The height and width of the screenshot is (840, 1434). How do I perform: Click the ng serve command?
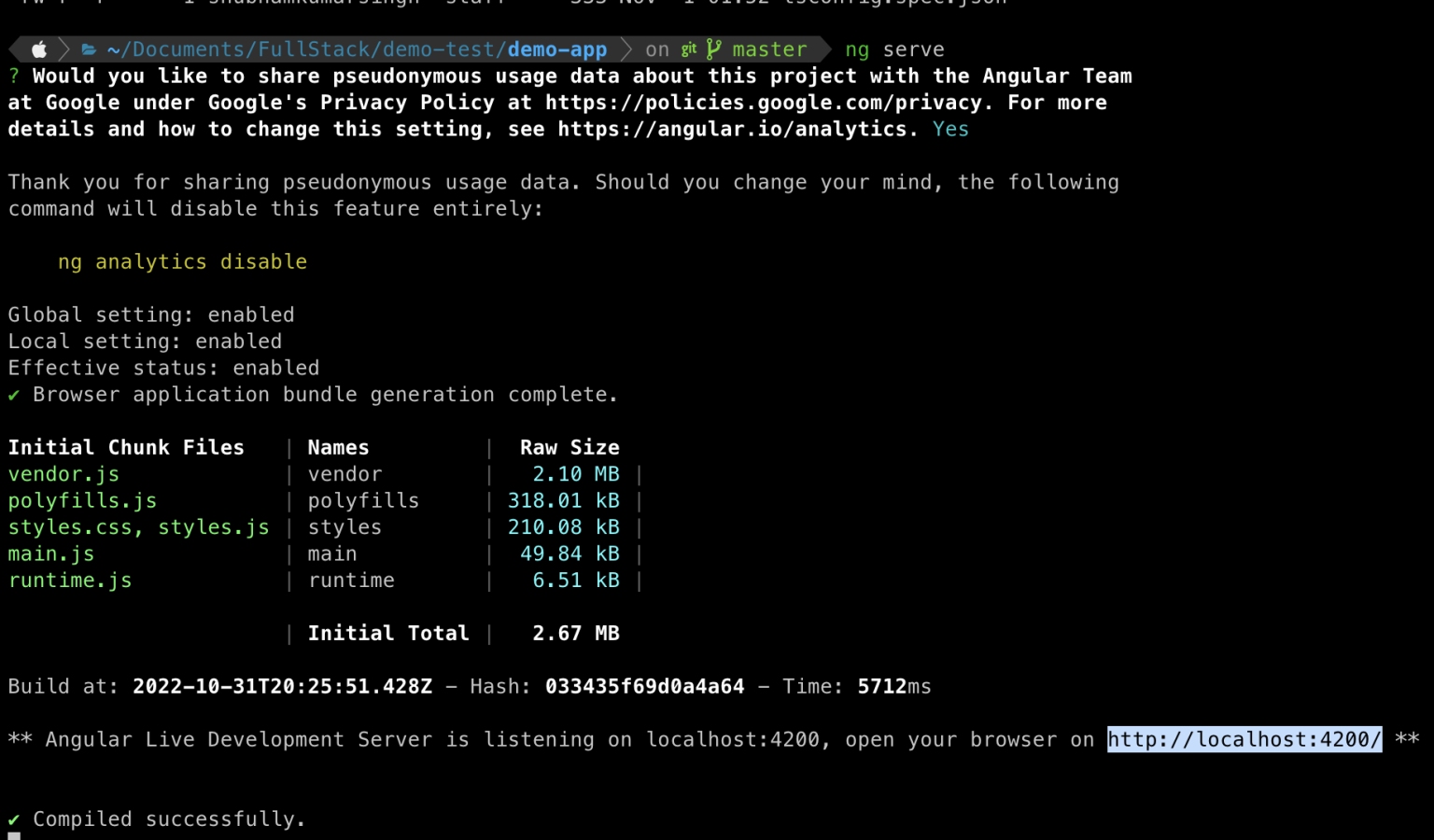[895, 49]
